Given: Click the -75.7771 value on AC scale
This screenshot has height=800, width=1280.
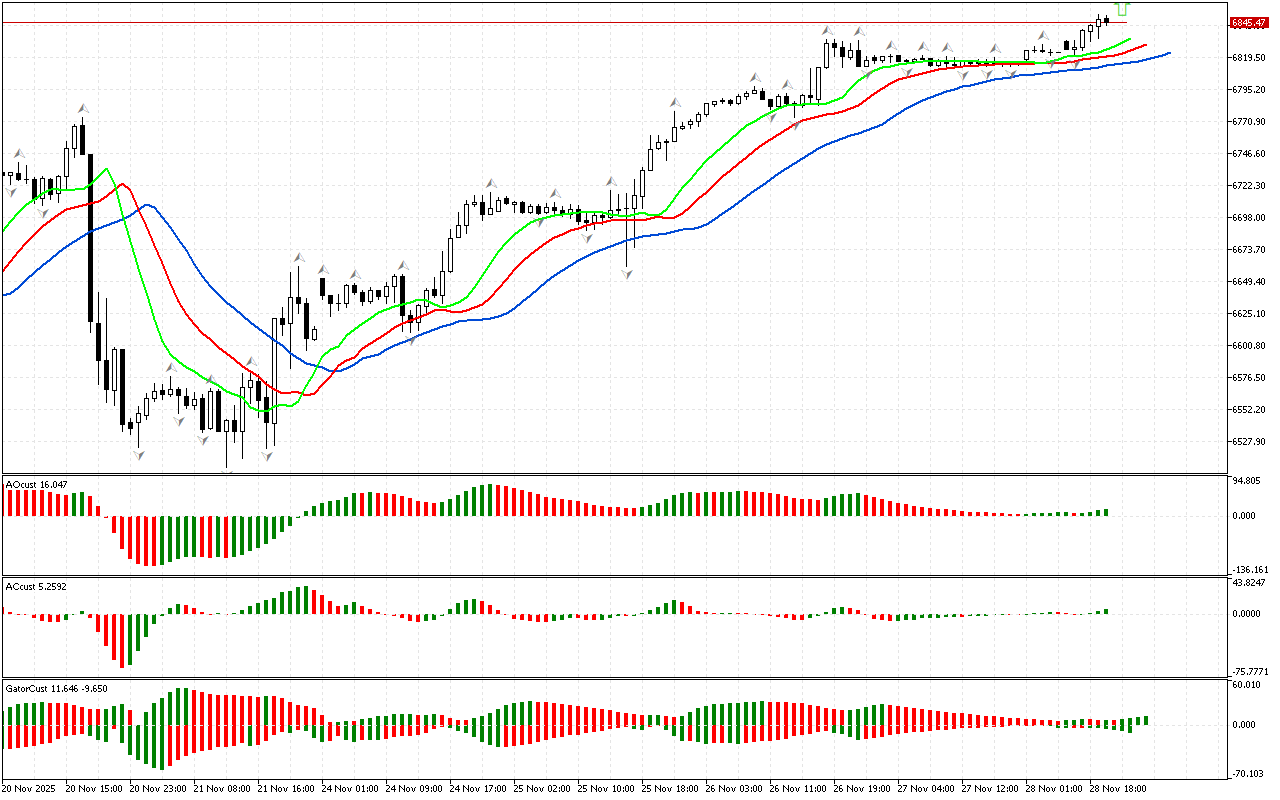Looking at the screenshot, I should [x=1250, y=672].
